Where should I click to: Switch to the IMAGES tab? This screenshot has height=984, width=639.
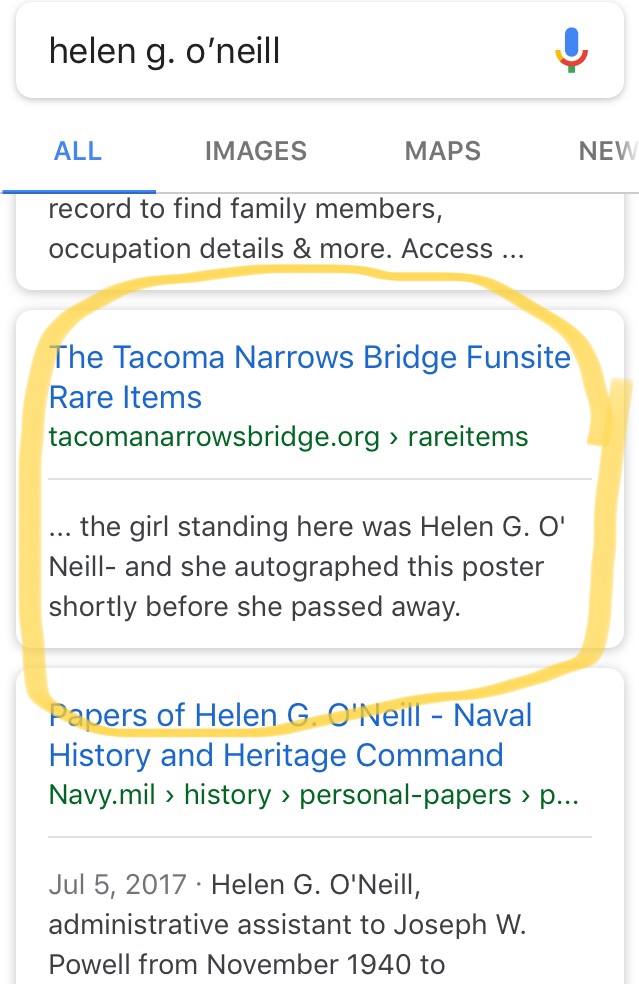point(255,151)
